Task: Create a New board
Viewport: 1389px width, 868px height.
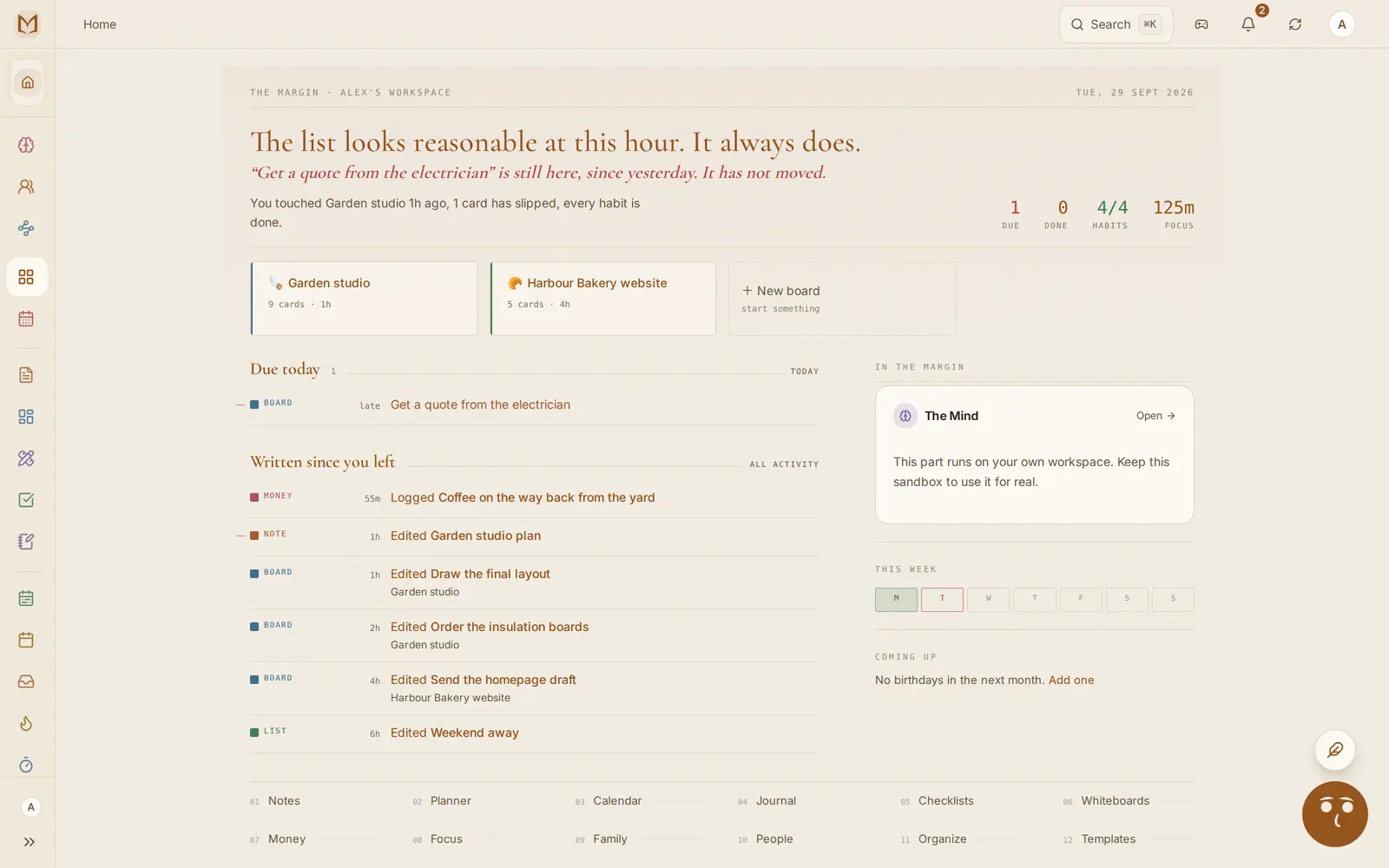Action: pyautogui.click(x=842, y=299)
